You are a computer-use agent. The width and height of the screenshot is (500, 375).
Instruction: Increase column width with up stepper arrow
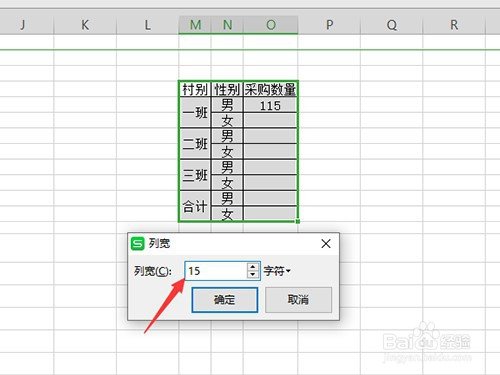click(253, 267)
